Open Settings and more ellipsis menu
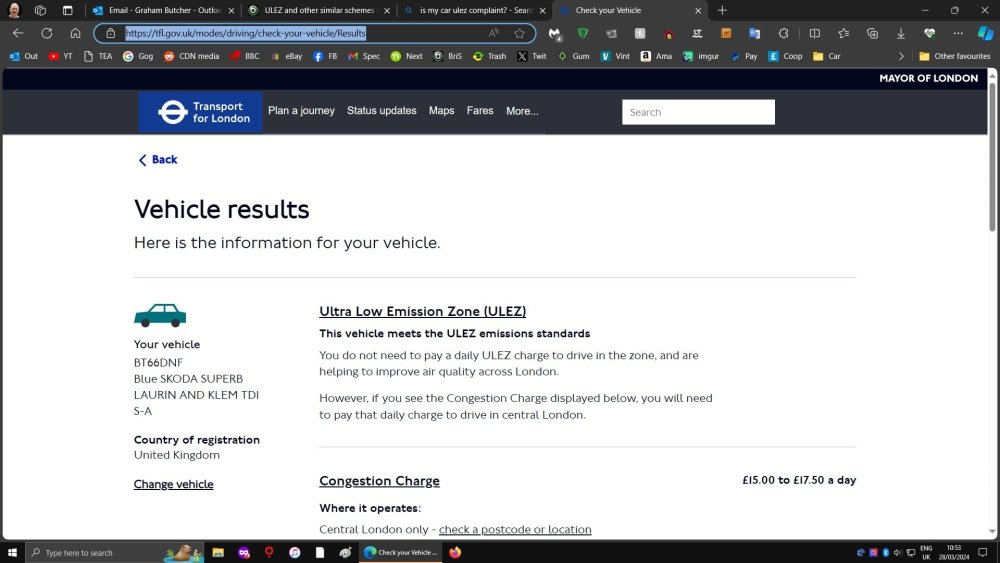The width and height of the screenshot is (1000, 563). pos(958,33)
